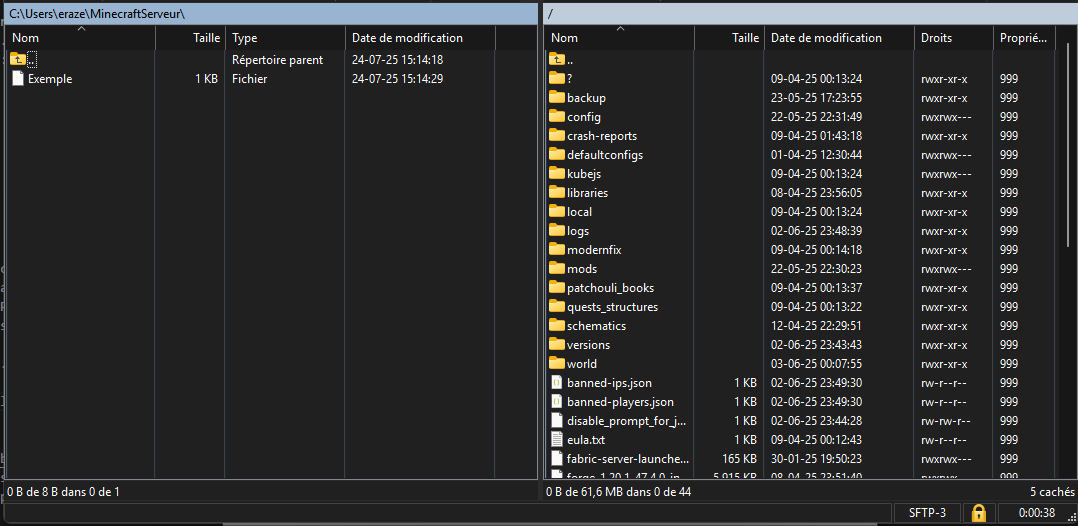Sort remote panel by Date de modification
Screen dimensions: 1078x526
[839, 38]
